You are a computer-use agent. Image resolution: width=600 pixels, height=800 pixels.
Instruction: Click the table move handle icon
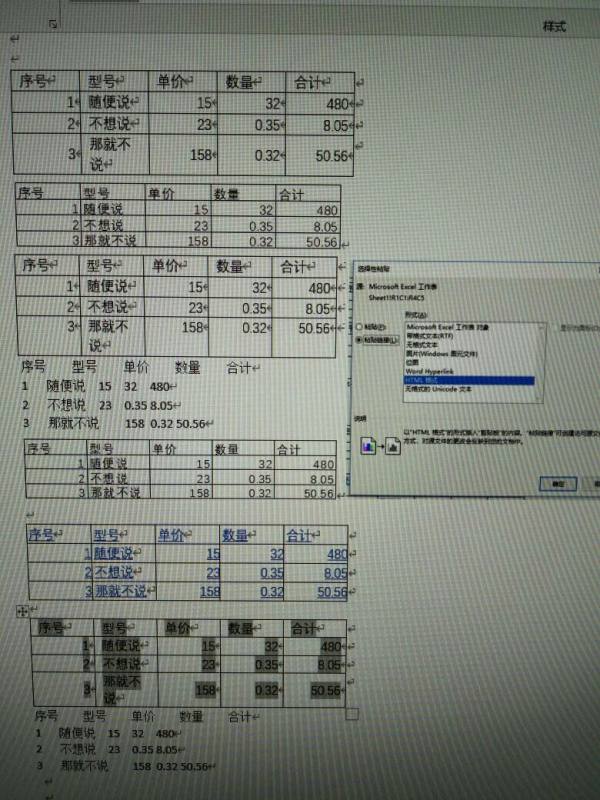22,611
